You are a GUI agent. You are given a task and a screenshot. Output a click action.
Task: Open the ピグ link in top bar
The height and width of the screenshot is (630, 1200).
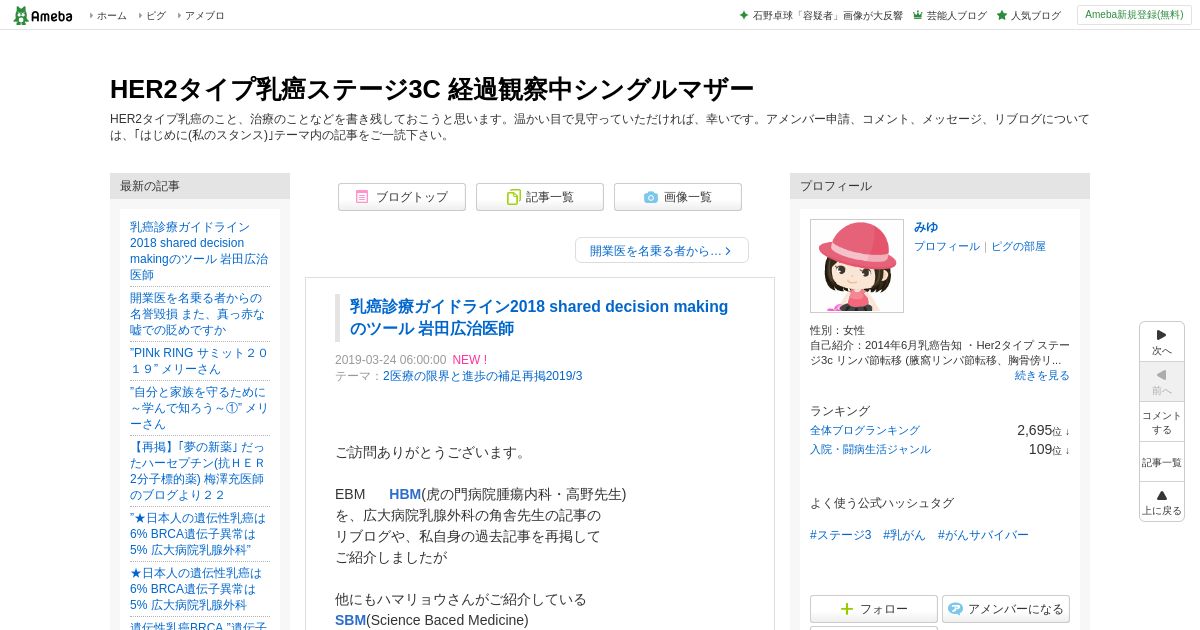pos(156,16)
